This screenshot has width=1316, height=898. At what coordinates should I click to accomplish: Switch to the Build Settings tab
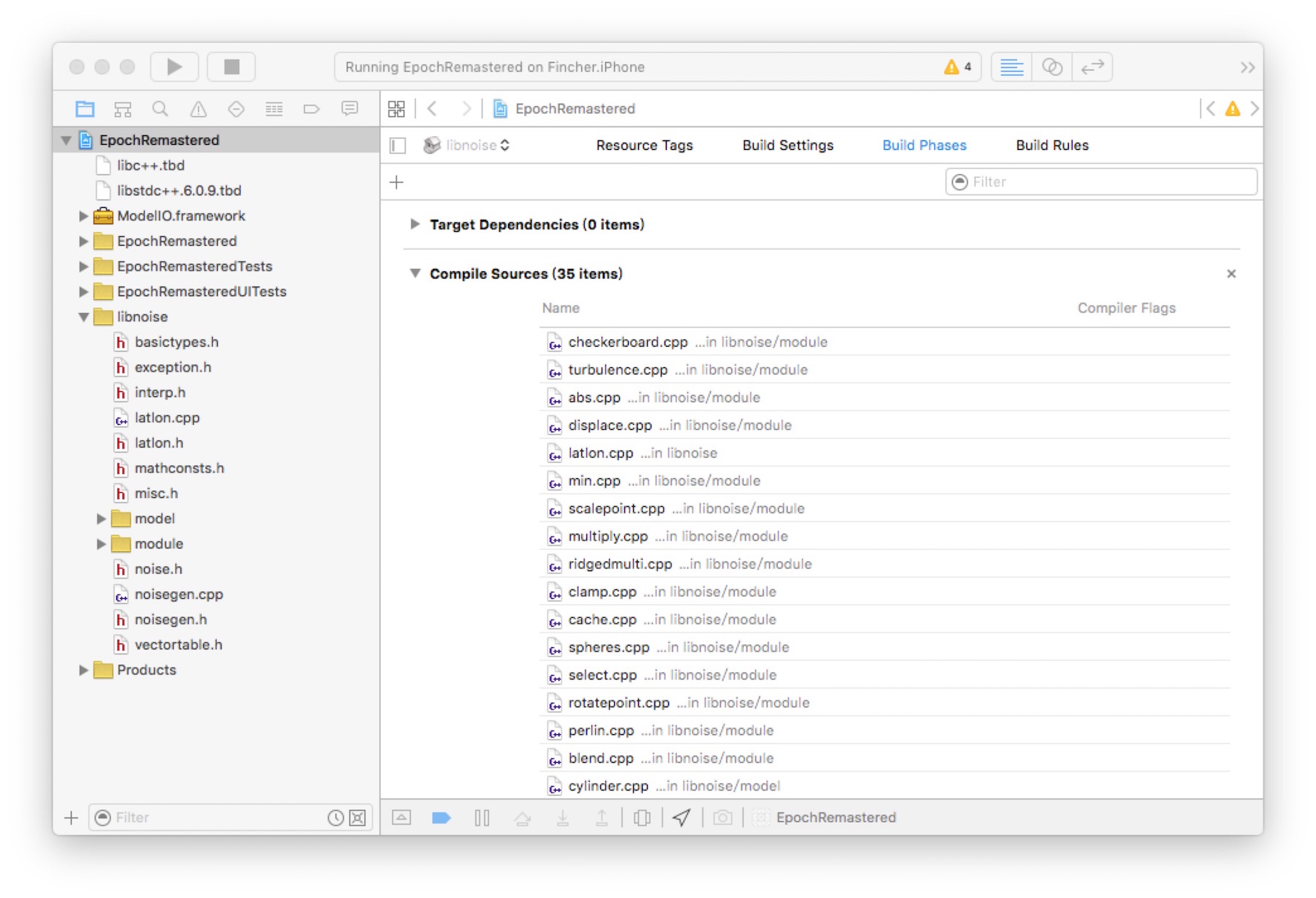pos(787,146)
